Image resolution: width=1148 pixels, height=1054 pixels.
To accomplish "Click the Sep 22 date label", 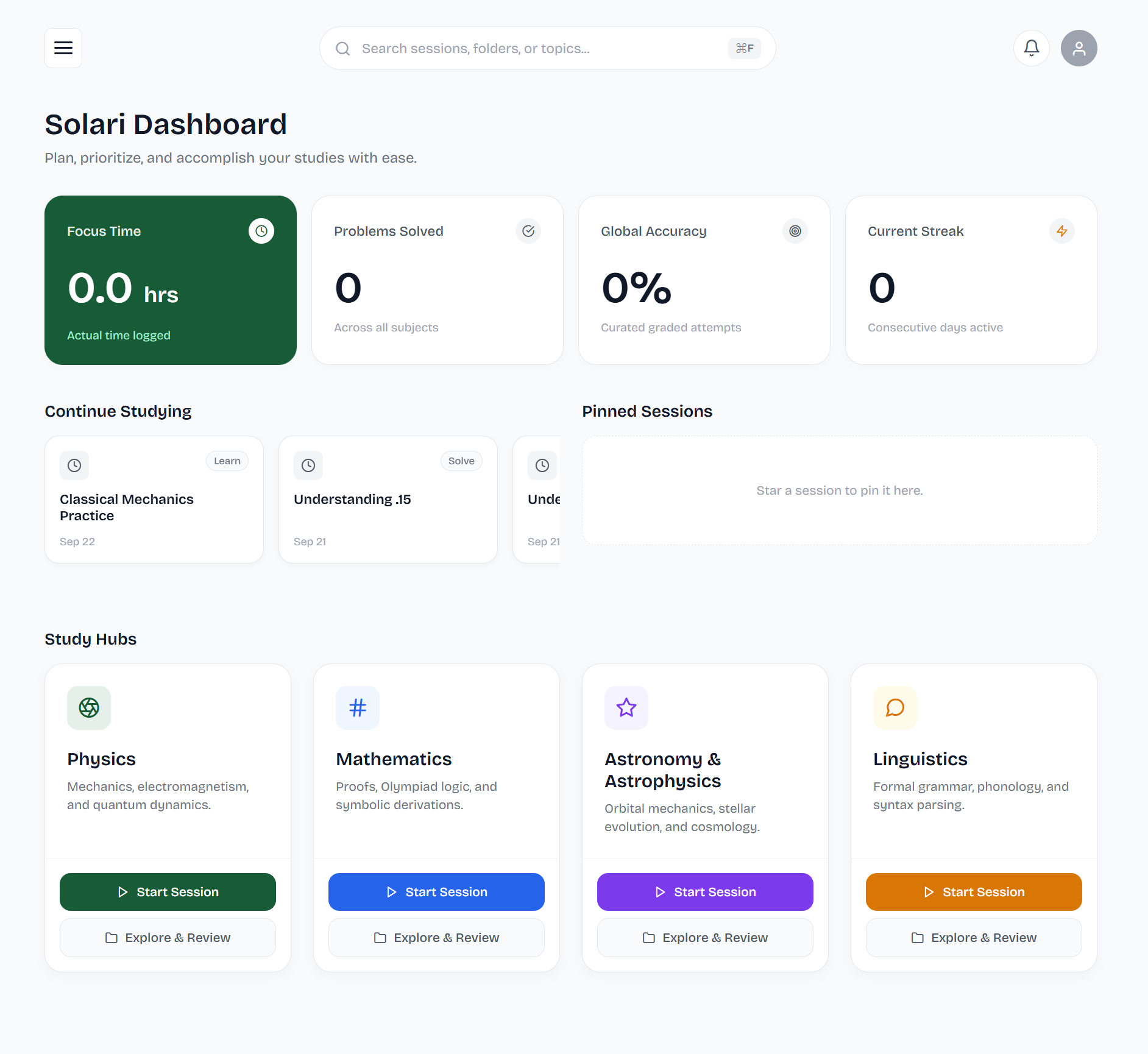I will tap(77, 542).
